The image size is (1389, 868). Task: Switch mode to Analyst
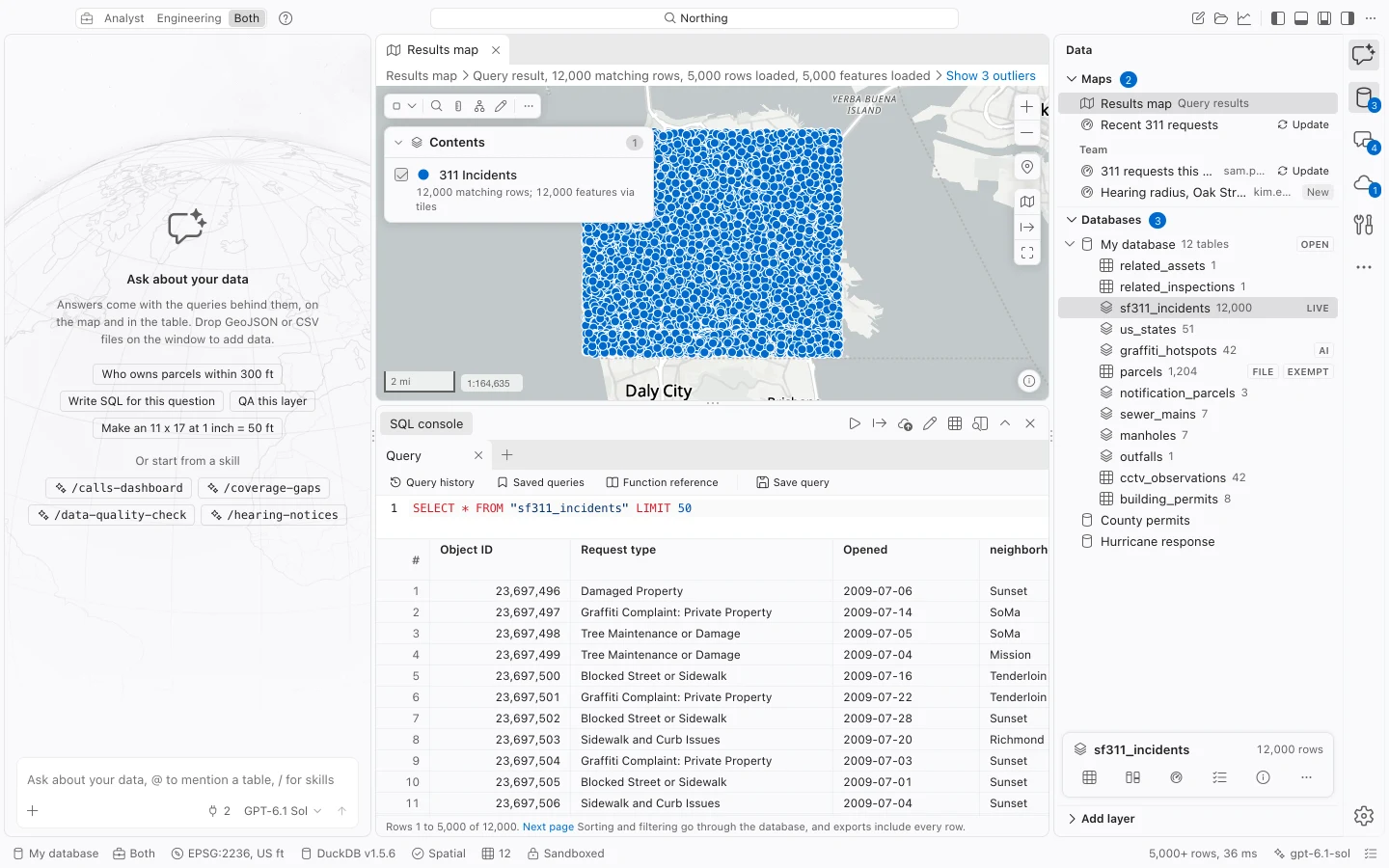[124, 18]
